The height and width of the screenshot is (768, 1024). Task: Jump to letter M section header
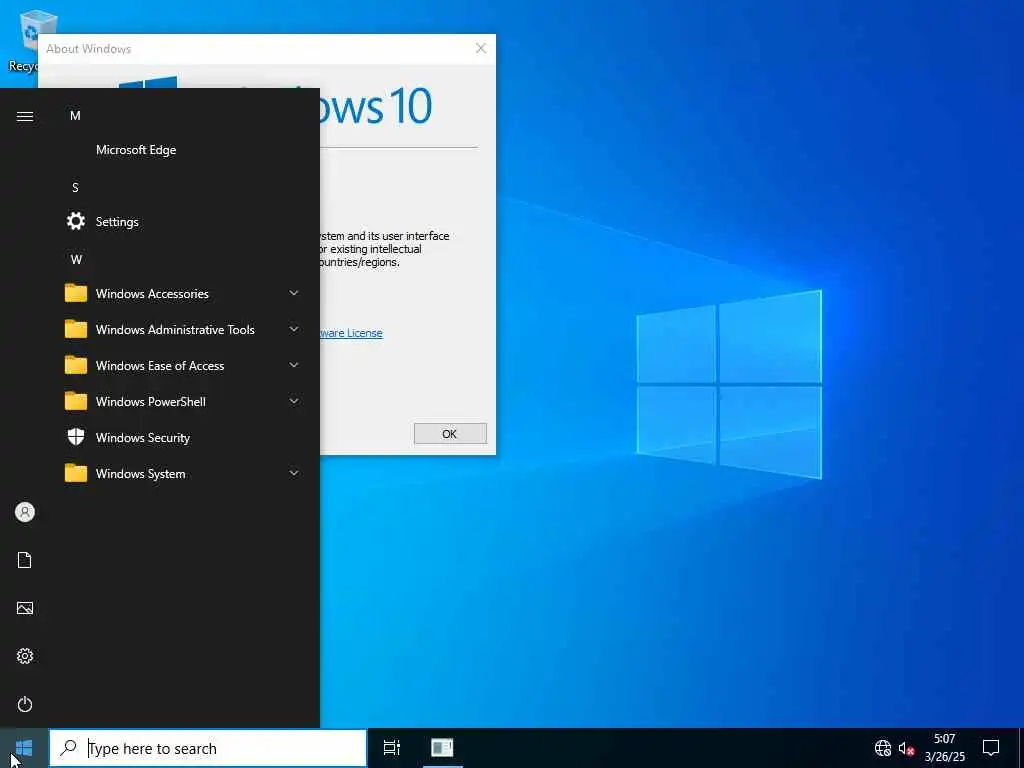(x=75, y=116)
